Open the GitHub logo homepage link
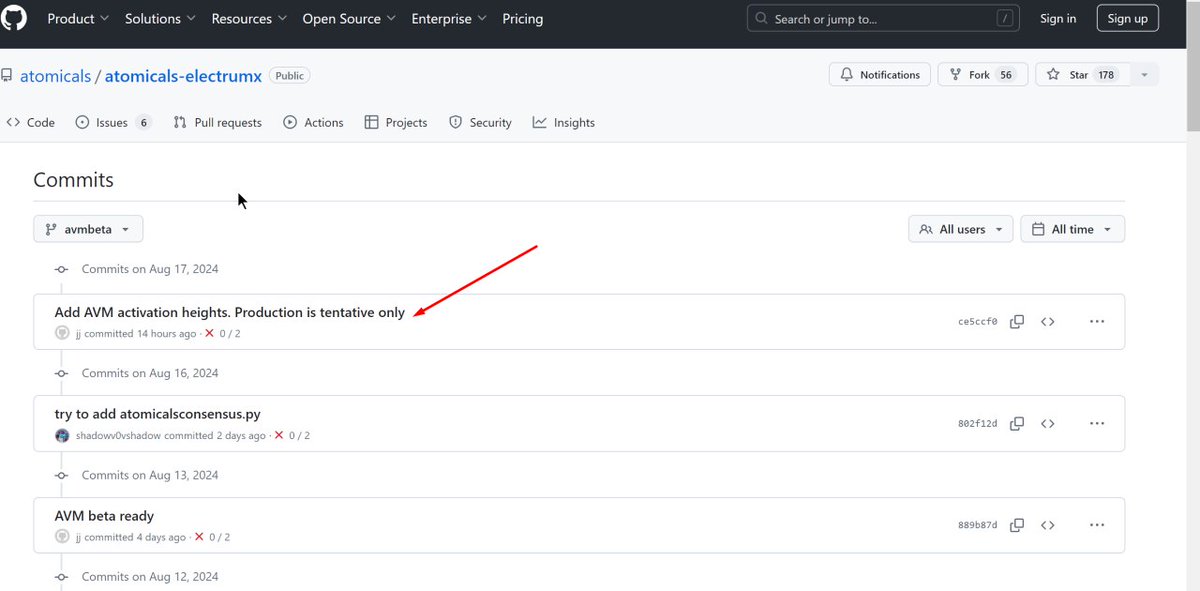Image resolution: width=1200 pixels, height=591 pixels. (x=15, y=18)
